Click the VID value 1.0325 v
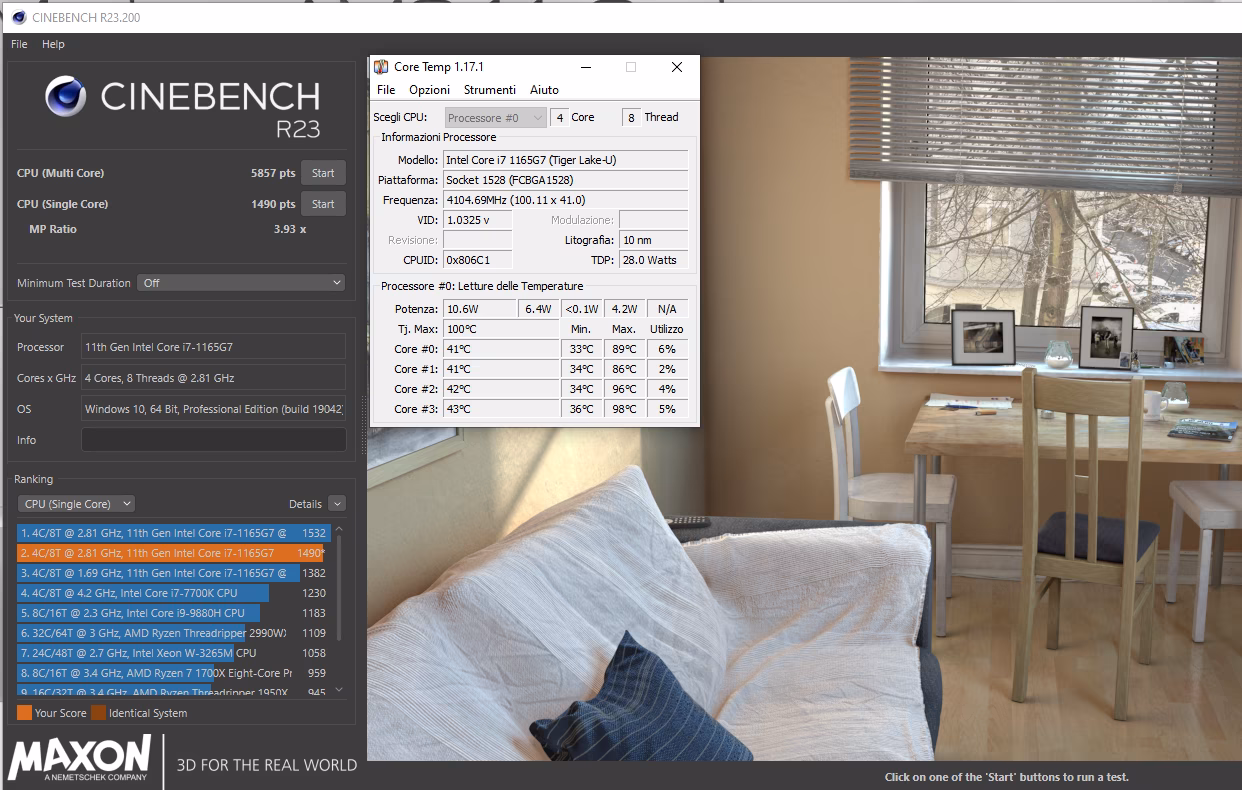Viewport: 1242px width, 790px height. 477,220
